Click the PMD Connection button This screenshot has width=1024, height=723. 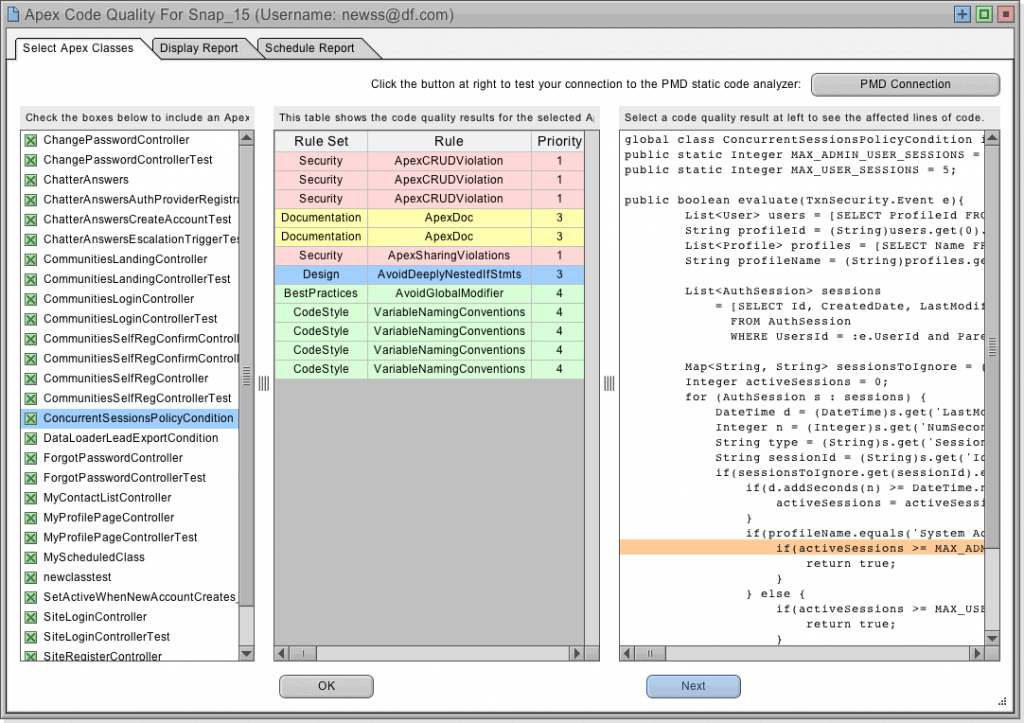pos(904,84)
